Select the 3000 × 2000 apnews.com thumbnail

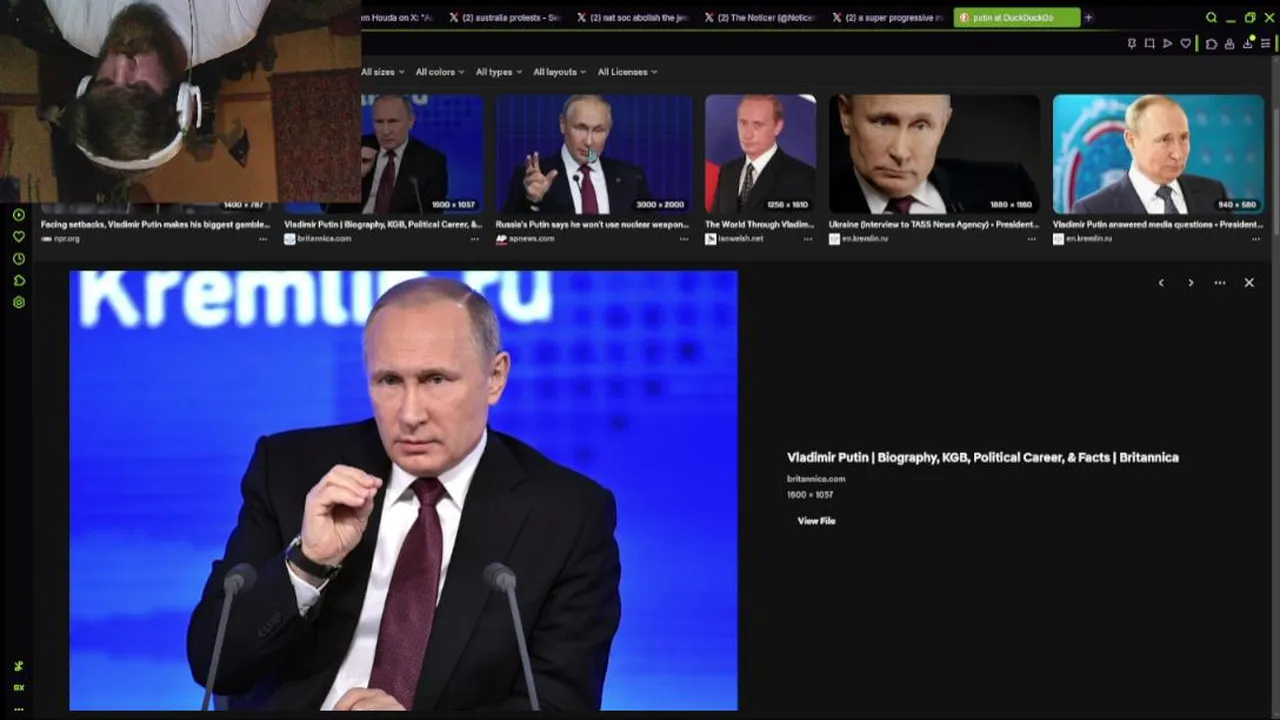pos(594,154)
